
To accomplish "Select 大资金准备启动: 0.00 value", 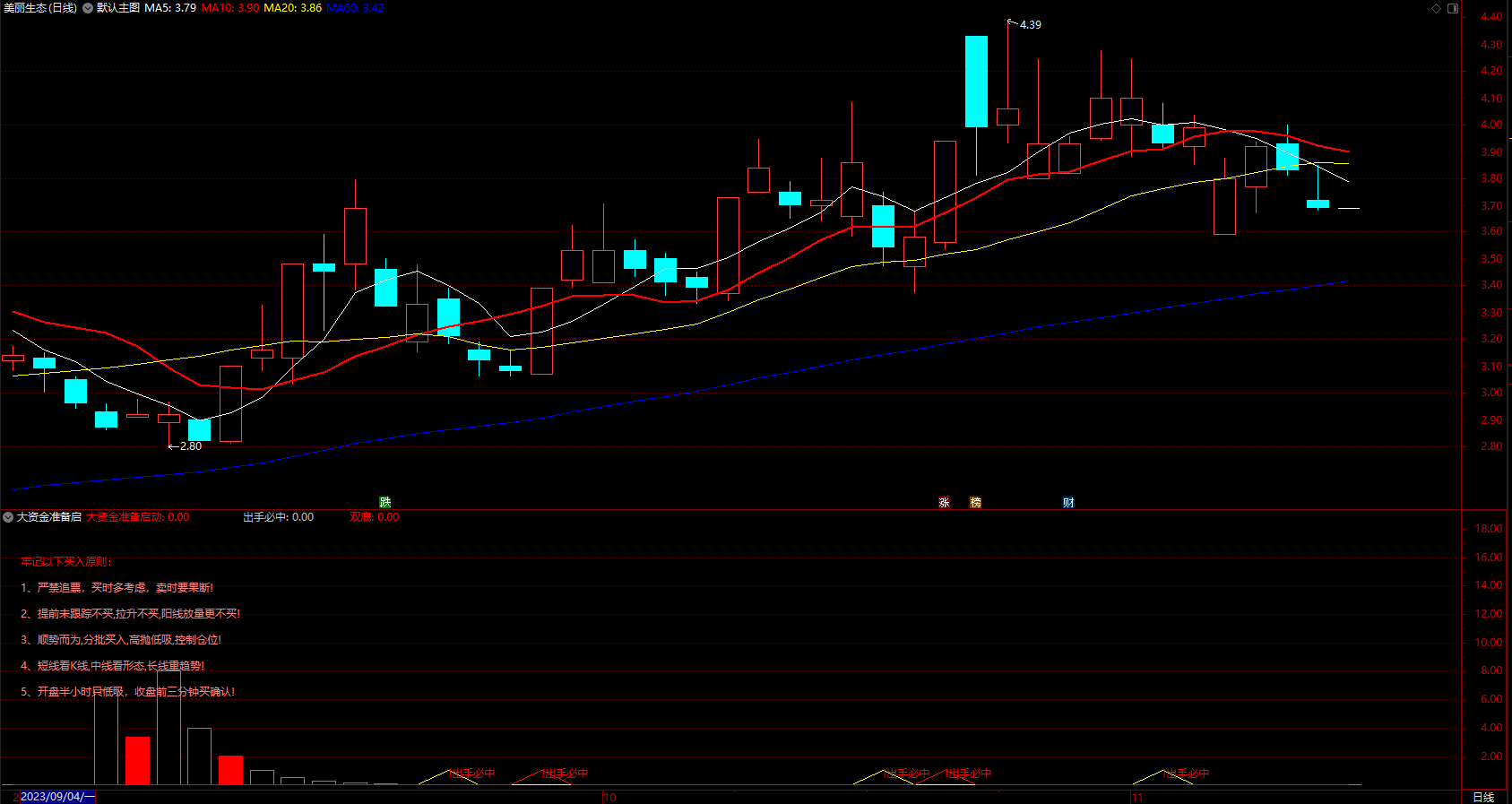I will click(138, 517).
